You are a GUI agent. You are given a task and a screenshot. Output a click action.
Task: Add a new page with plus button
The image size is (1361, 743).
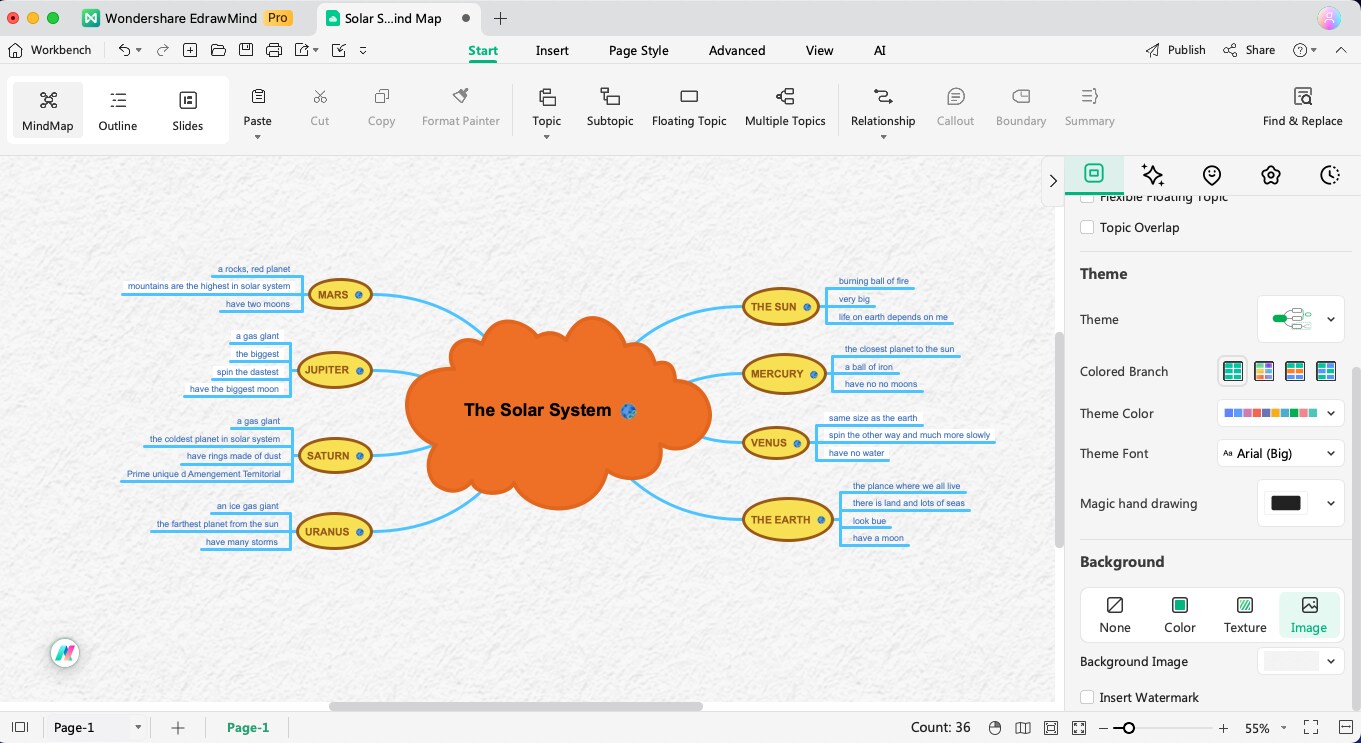tap(177, 728)
